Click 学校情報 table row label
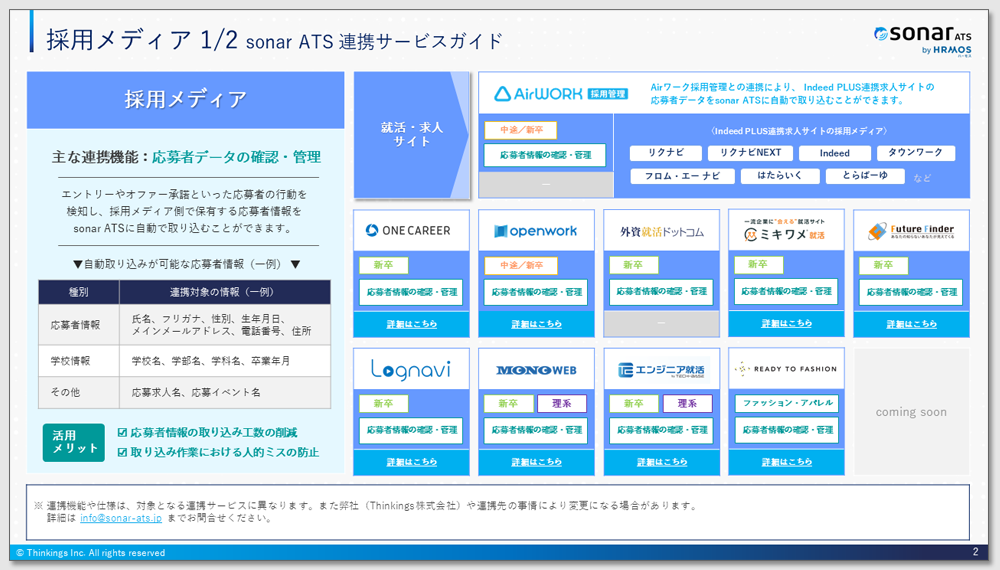The image size is (1000, 570). [70, 361]
